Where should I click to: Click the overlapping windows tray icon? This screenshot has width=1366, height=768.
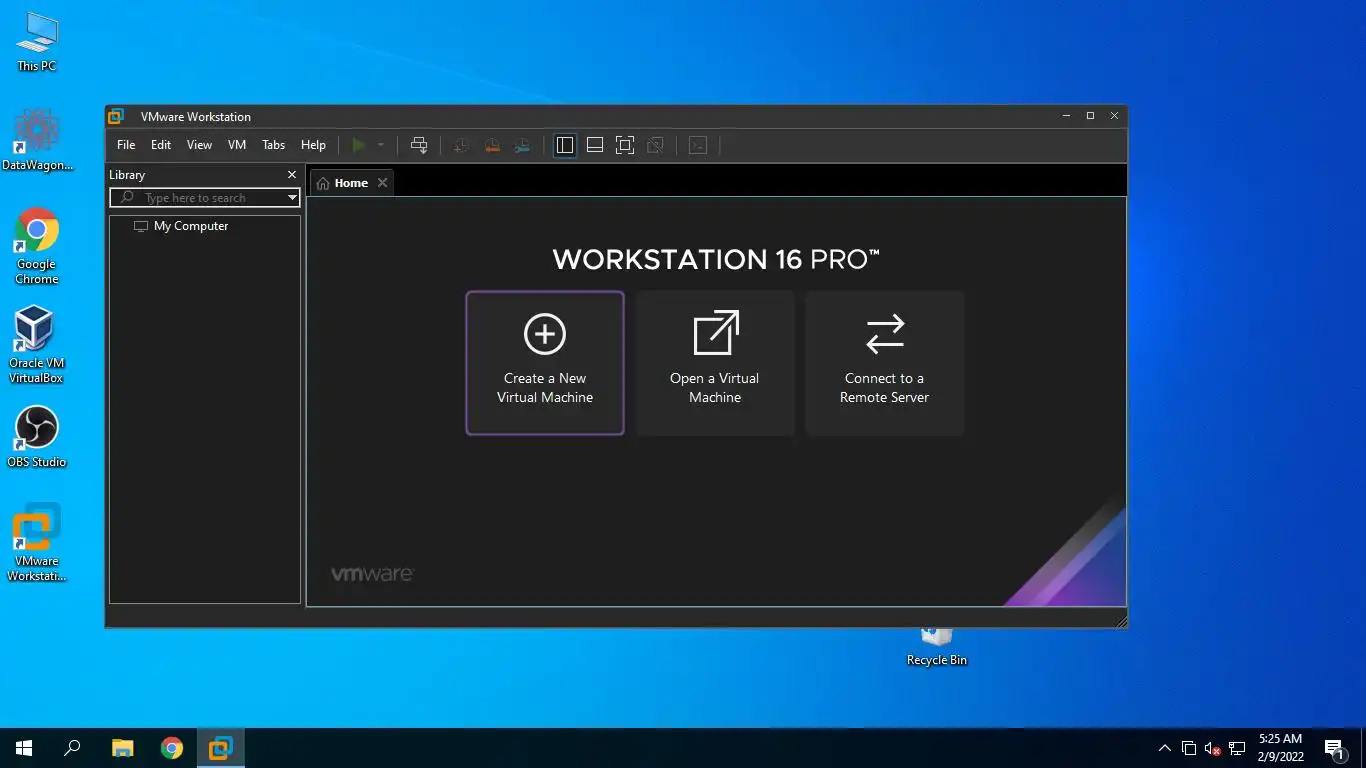tap(1189, 748)
